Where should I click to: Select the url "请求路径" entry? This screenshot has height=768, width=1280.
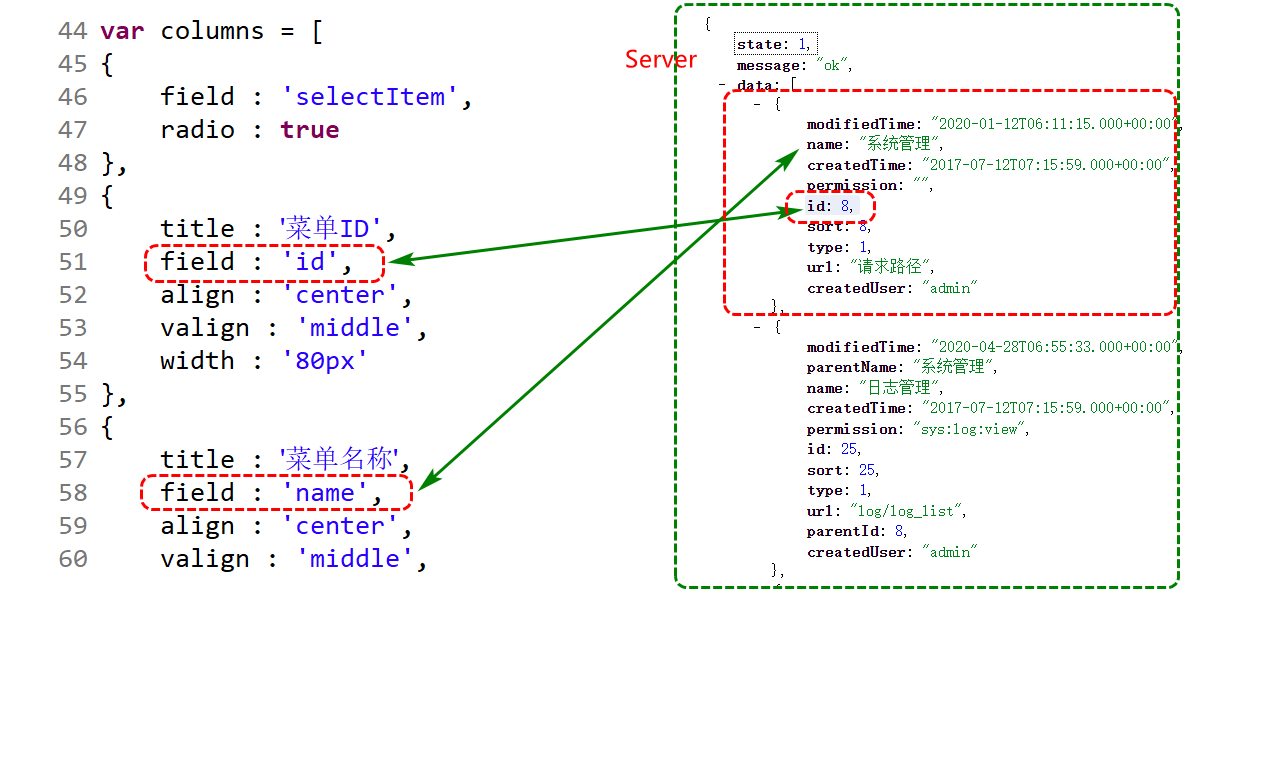pos(871,267)
